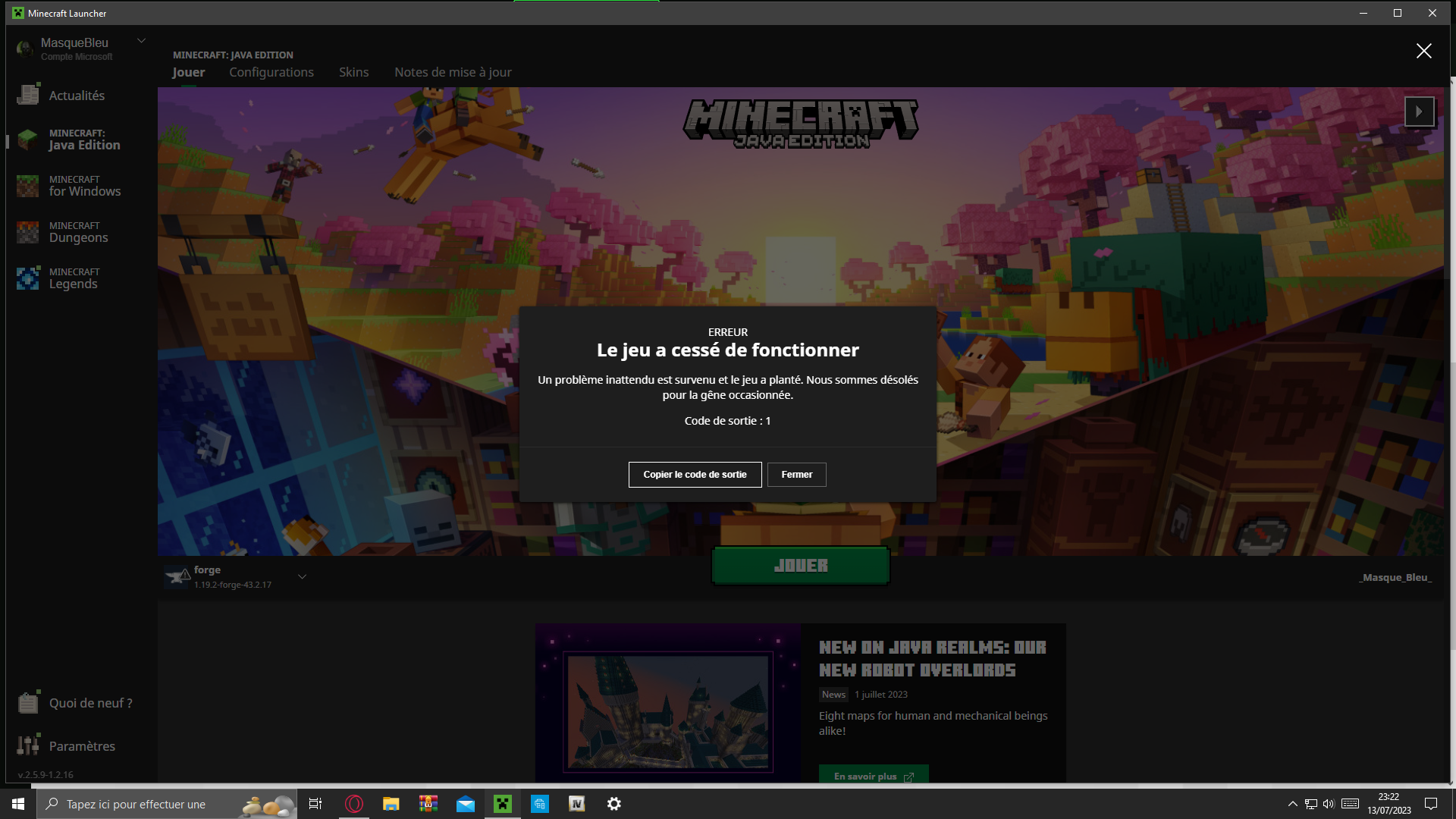
Task: Click the "1 juillet 2023" article date
Action: click(x=880, y=695)
